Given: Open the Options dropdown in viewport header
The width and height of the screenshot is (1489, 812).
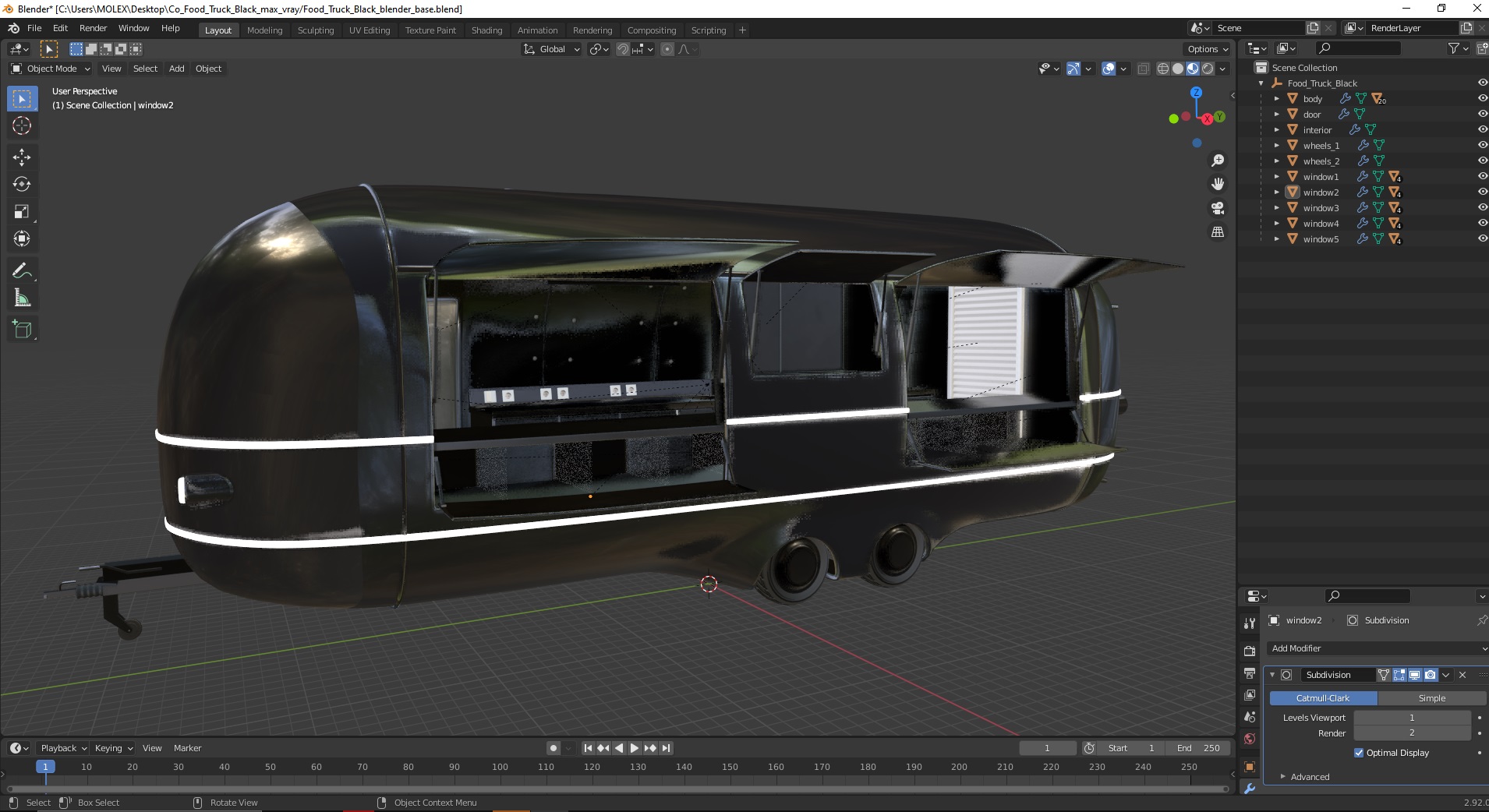Looking at the screenshot, I should (x=1208, y=49).
